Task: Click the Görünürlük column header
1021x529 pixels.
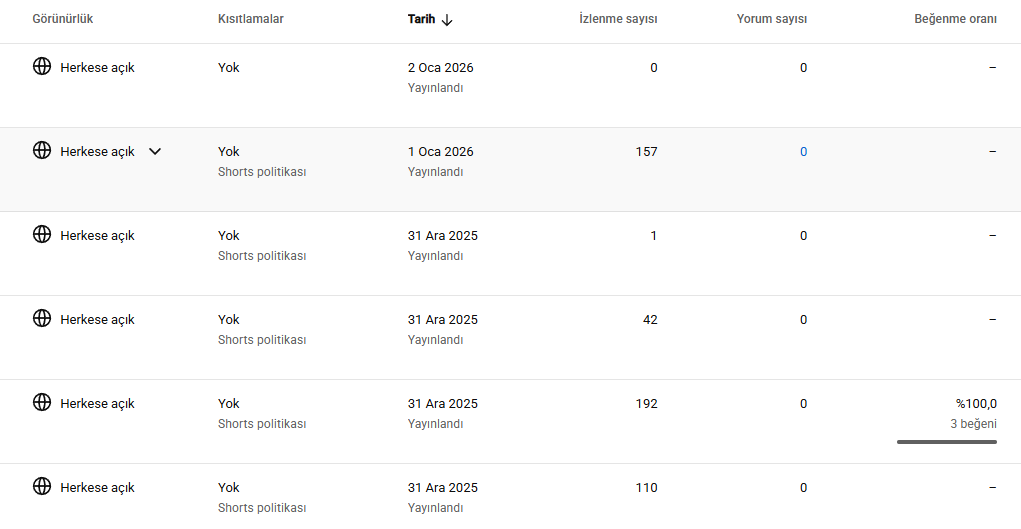Action: [63, 19]
